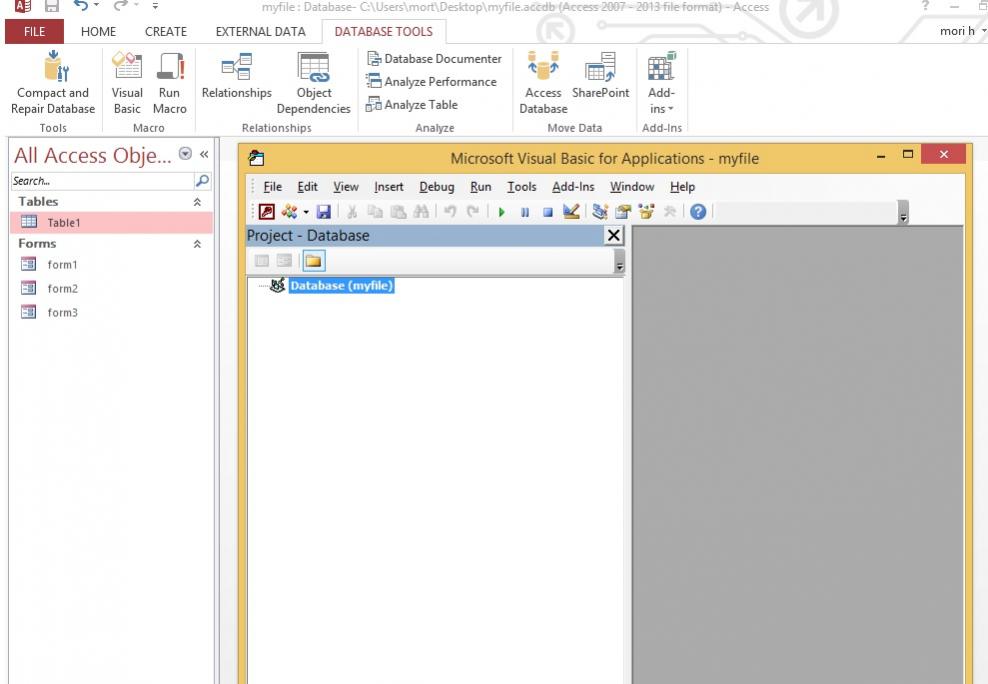Click Run Macro ribbon icon
Image resolution: width=988 pixels, height=684 pixels.
[x=169, y=83]
